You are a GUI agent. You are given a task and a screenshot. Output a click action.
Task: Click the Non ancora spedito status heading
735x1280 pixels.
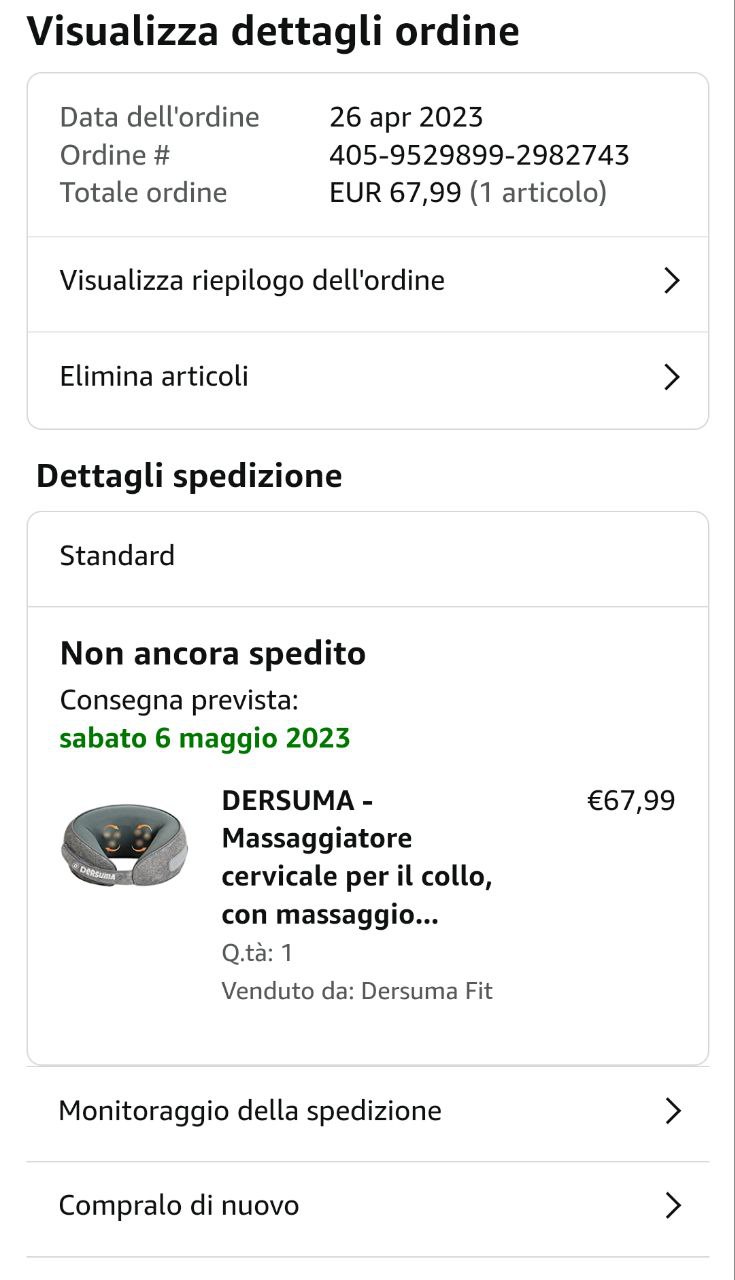pyautogui.click(x=213, y=654)
